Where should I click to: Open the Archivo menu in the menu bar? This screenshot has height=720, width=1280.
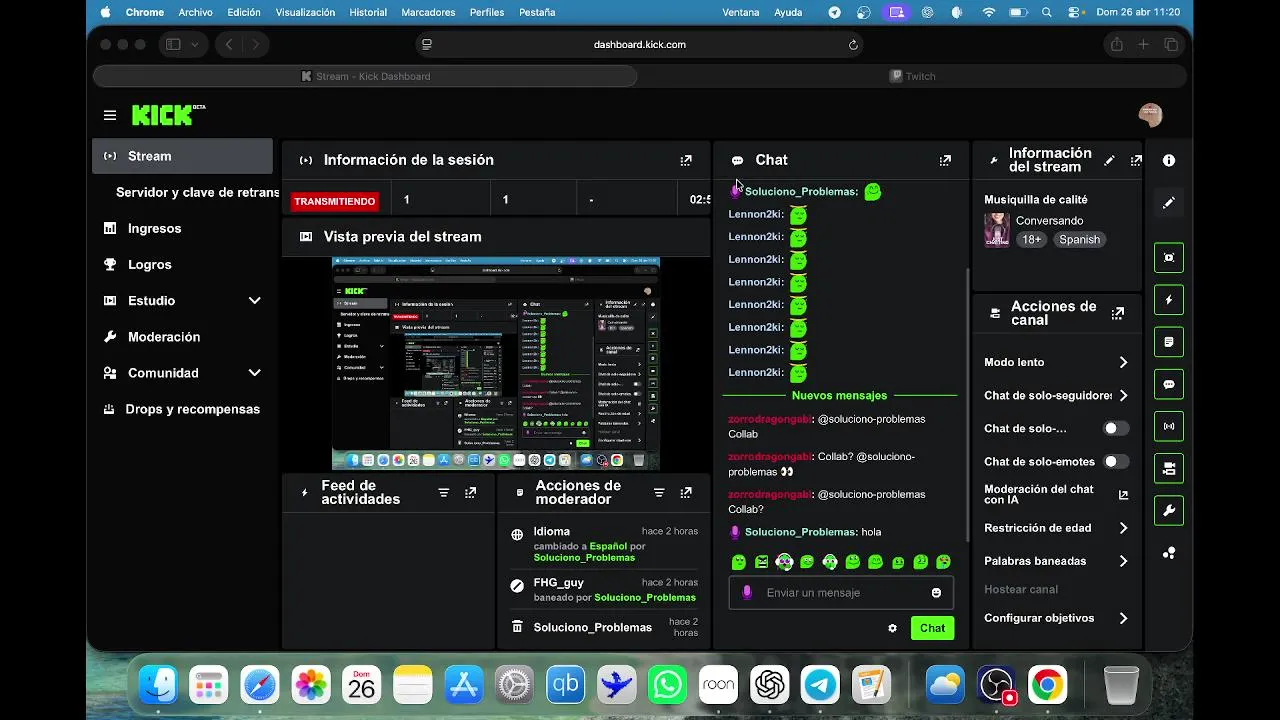[x=196, y=12]
